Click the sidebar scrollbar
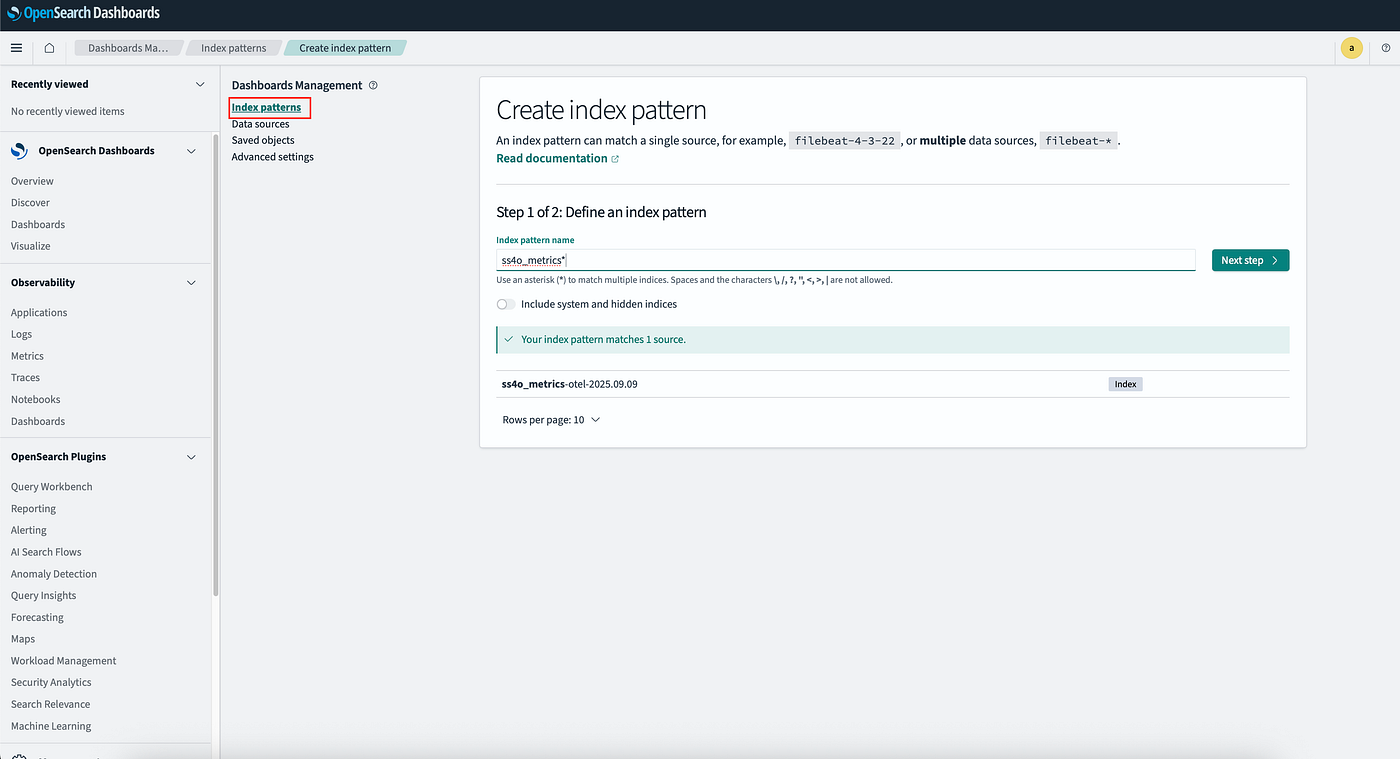The height and width of the screenshot is (759, 1400). [215, 365]
